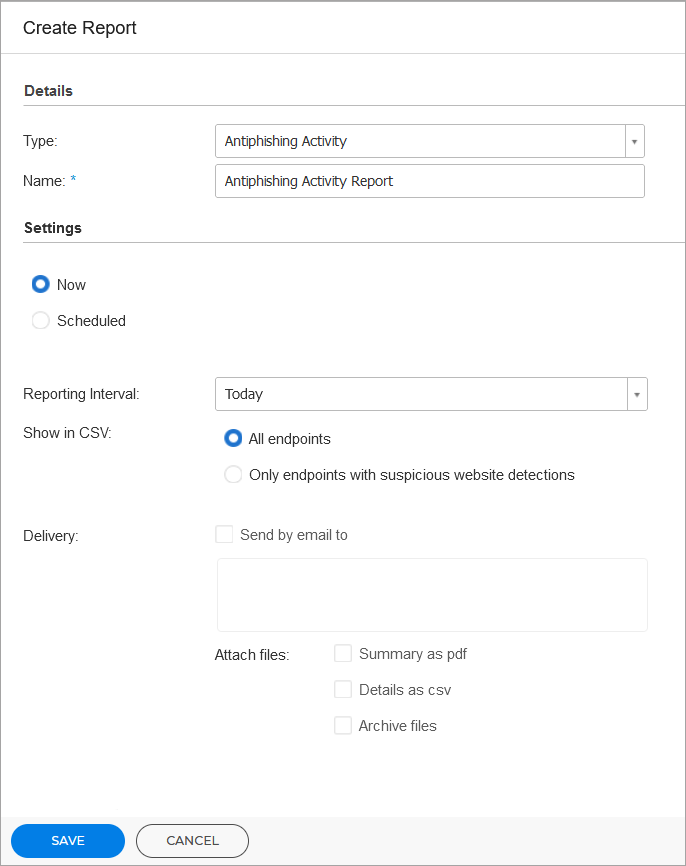Click the Type dropdown arrow

click(x=634, y=141)
